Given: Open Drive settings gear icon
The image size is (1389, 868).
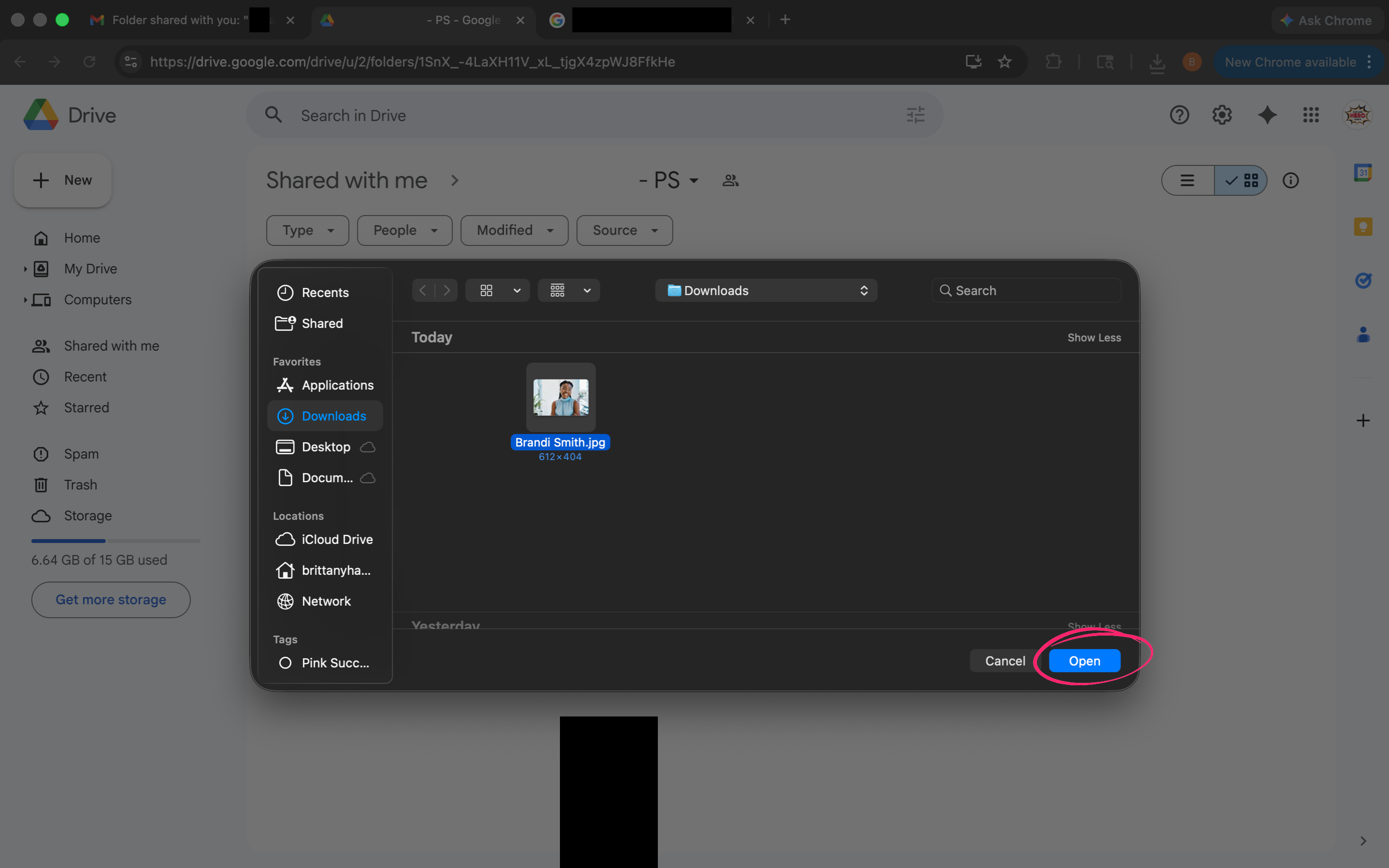Looking at the screenshot, I should click(x=1222, y=115).
